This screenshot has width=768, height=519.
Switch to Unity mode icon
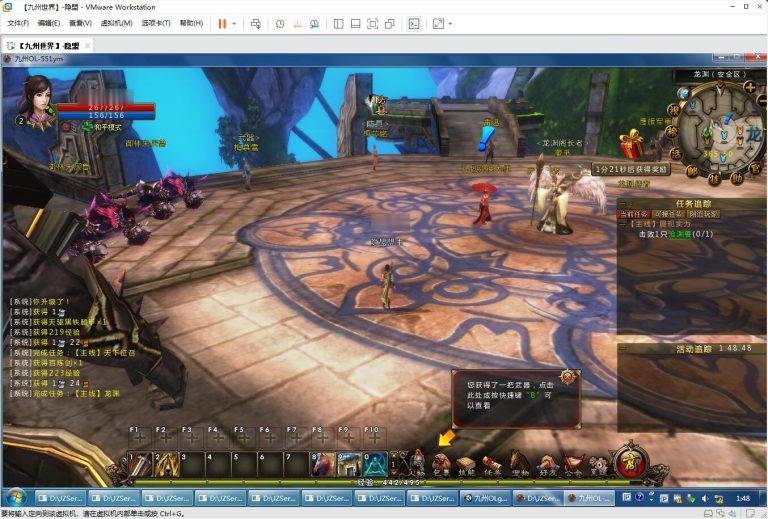click(x=390, y=24)
